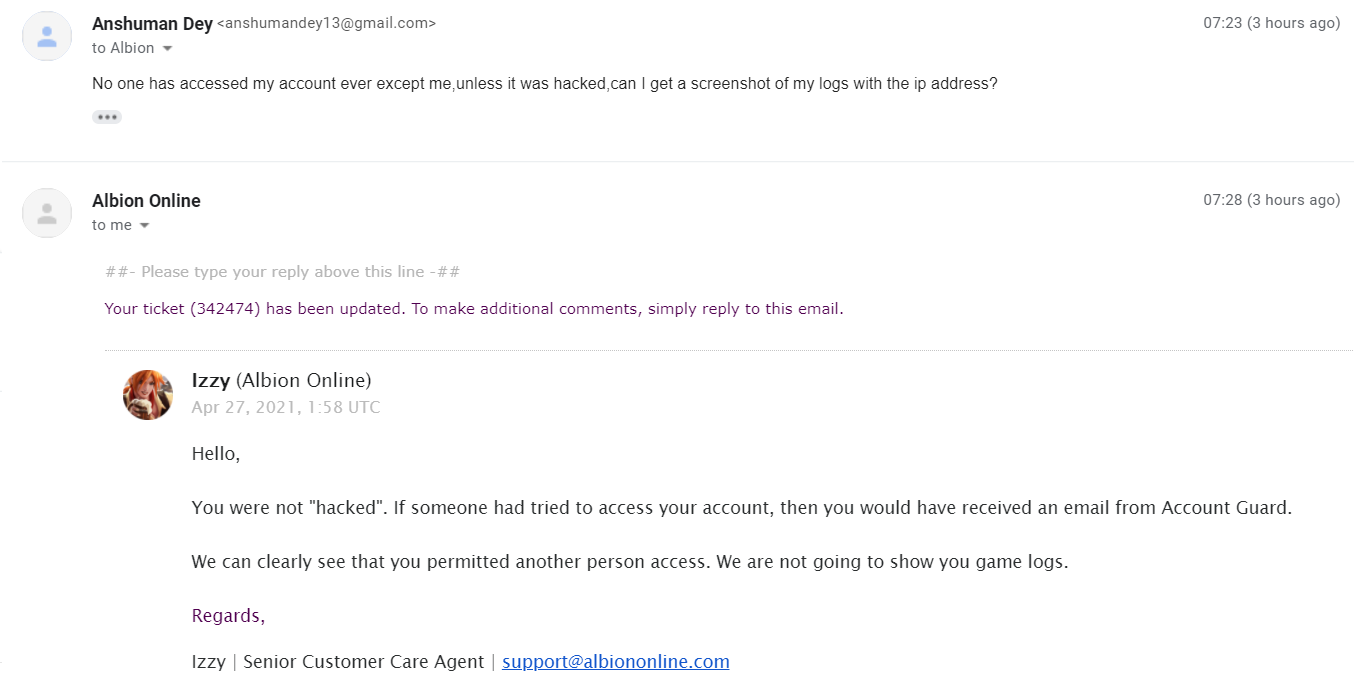The width and height of the screenshot is (1354, 698).
Task: Open the support@albiononline.com email link
Action: 615,662
